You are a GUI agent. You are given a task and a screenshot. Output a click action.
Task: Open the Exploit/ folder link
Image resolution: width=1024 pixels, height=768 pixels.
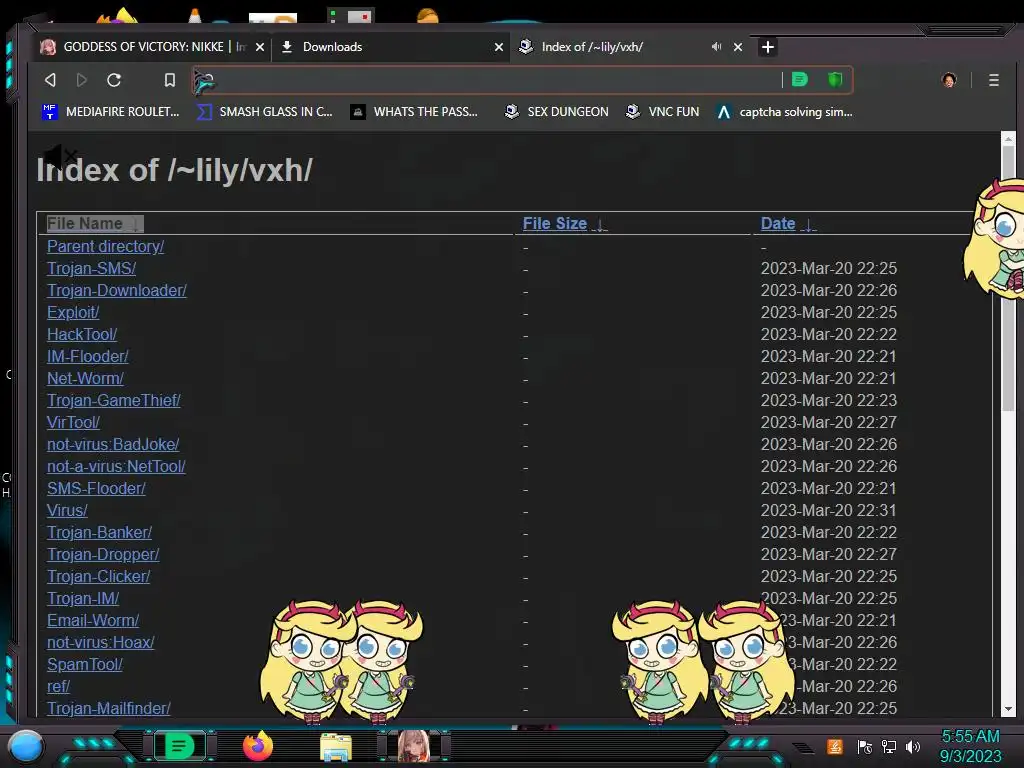[x=73, y=312]
